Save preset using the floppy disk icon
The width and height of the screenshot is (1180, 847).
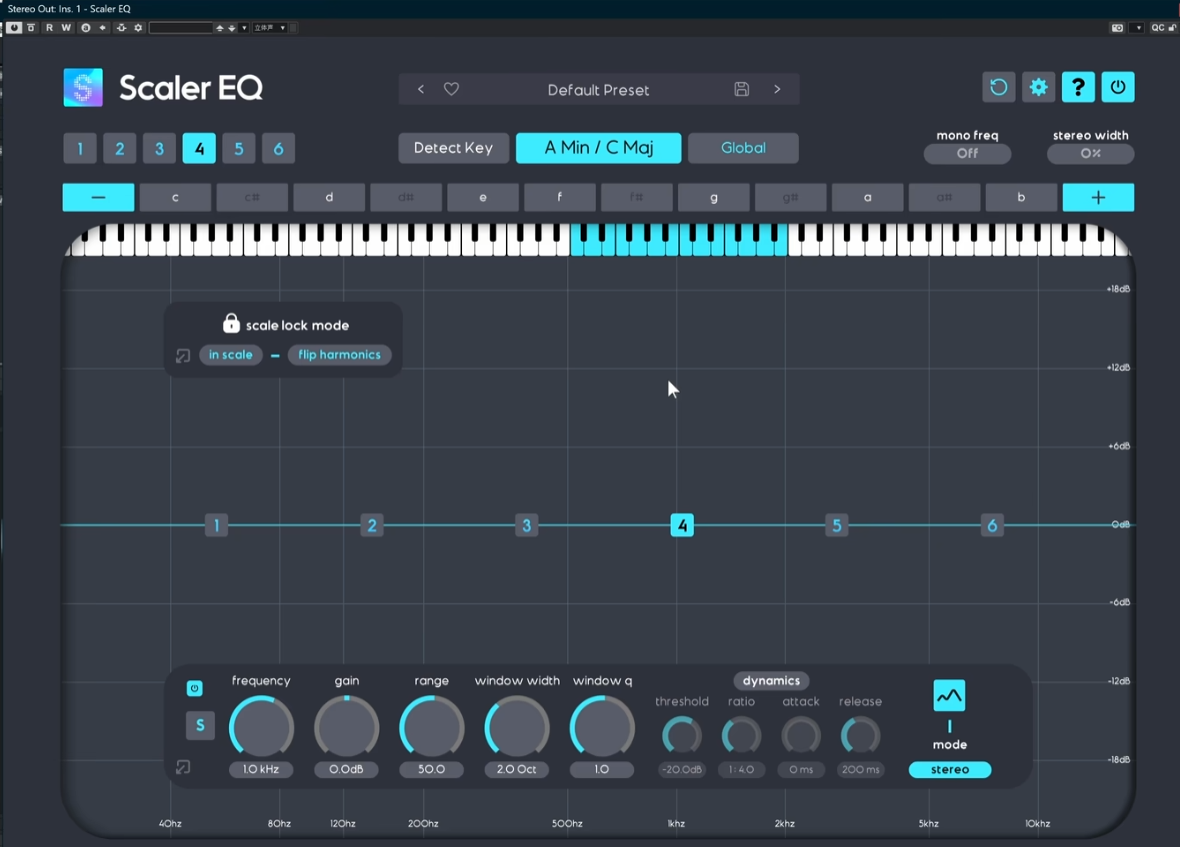(x=741, y=89)
